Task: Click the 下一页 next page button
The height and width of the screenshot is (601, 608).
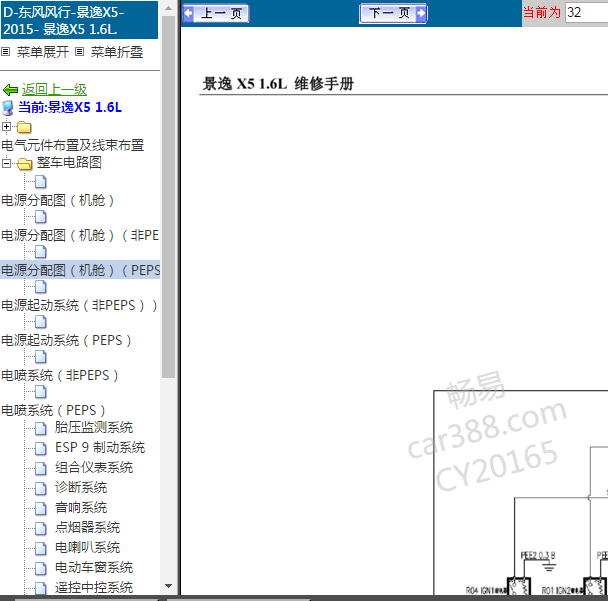Action: 393,14
